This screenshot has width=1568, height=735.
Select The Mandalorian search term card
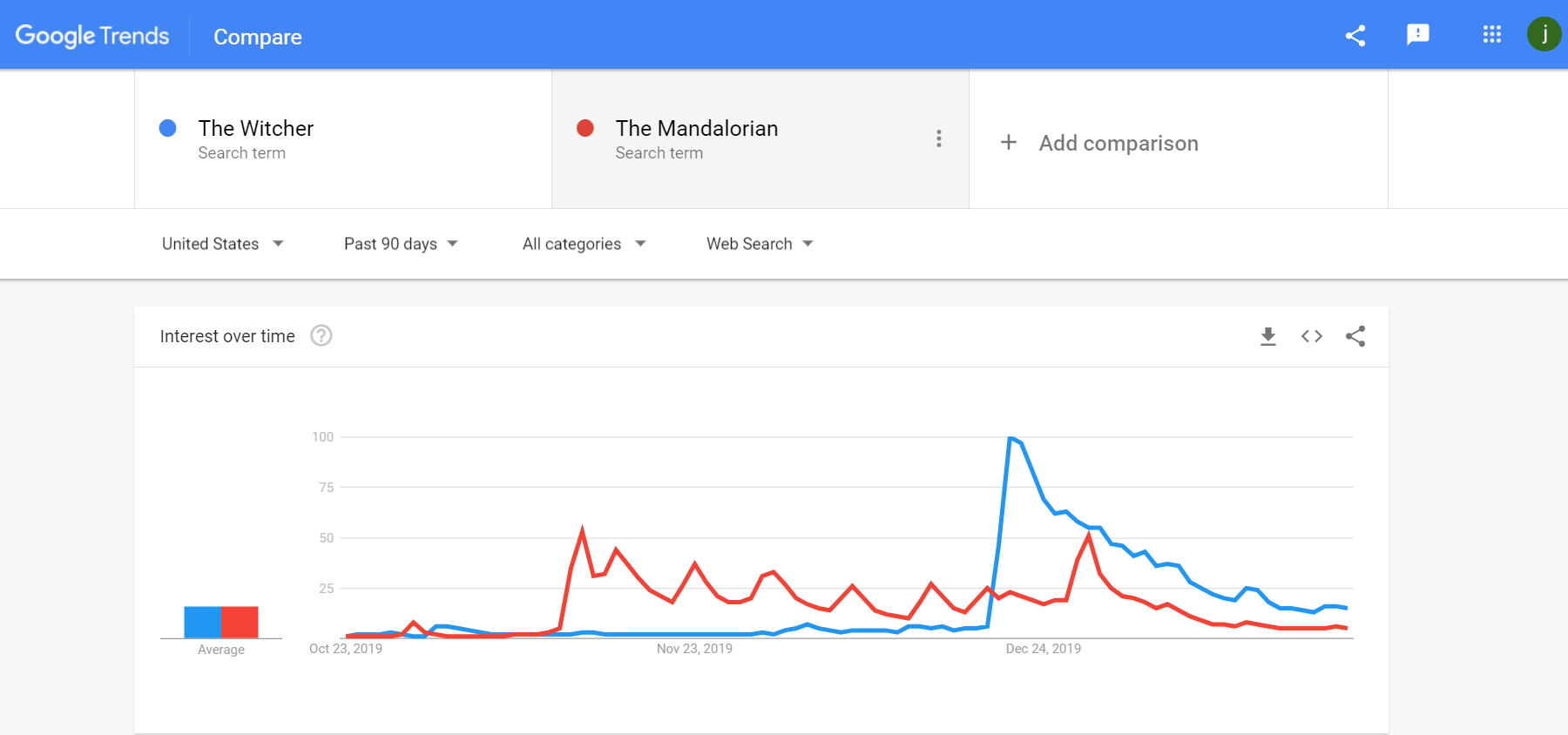coord(760,139)
